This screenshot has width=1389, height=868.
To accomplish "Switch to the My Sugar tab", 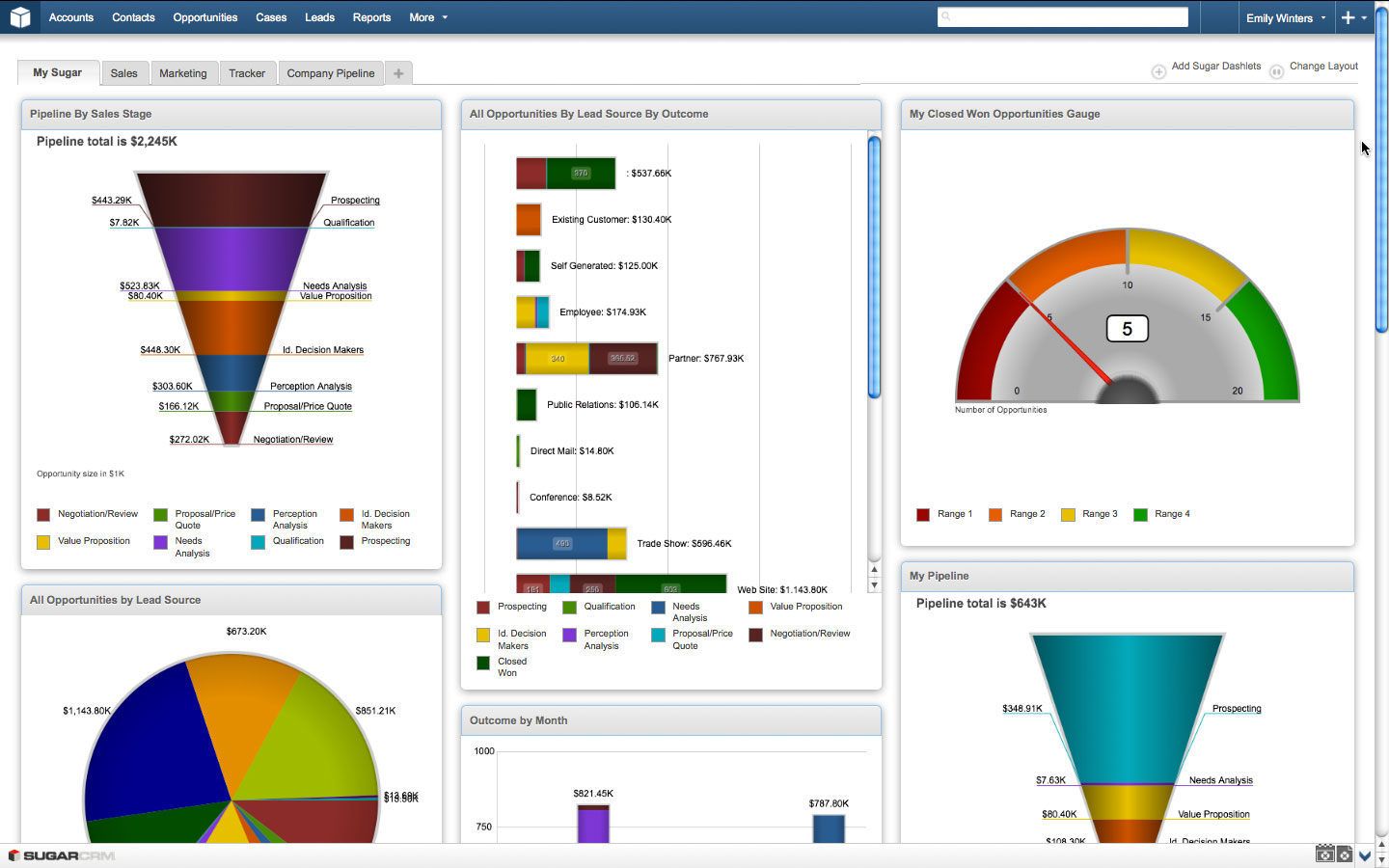I will click(x=58, y=73).
